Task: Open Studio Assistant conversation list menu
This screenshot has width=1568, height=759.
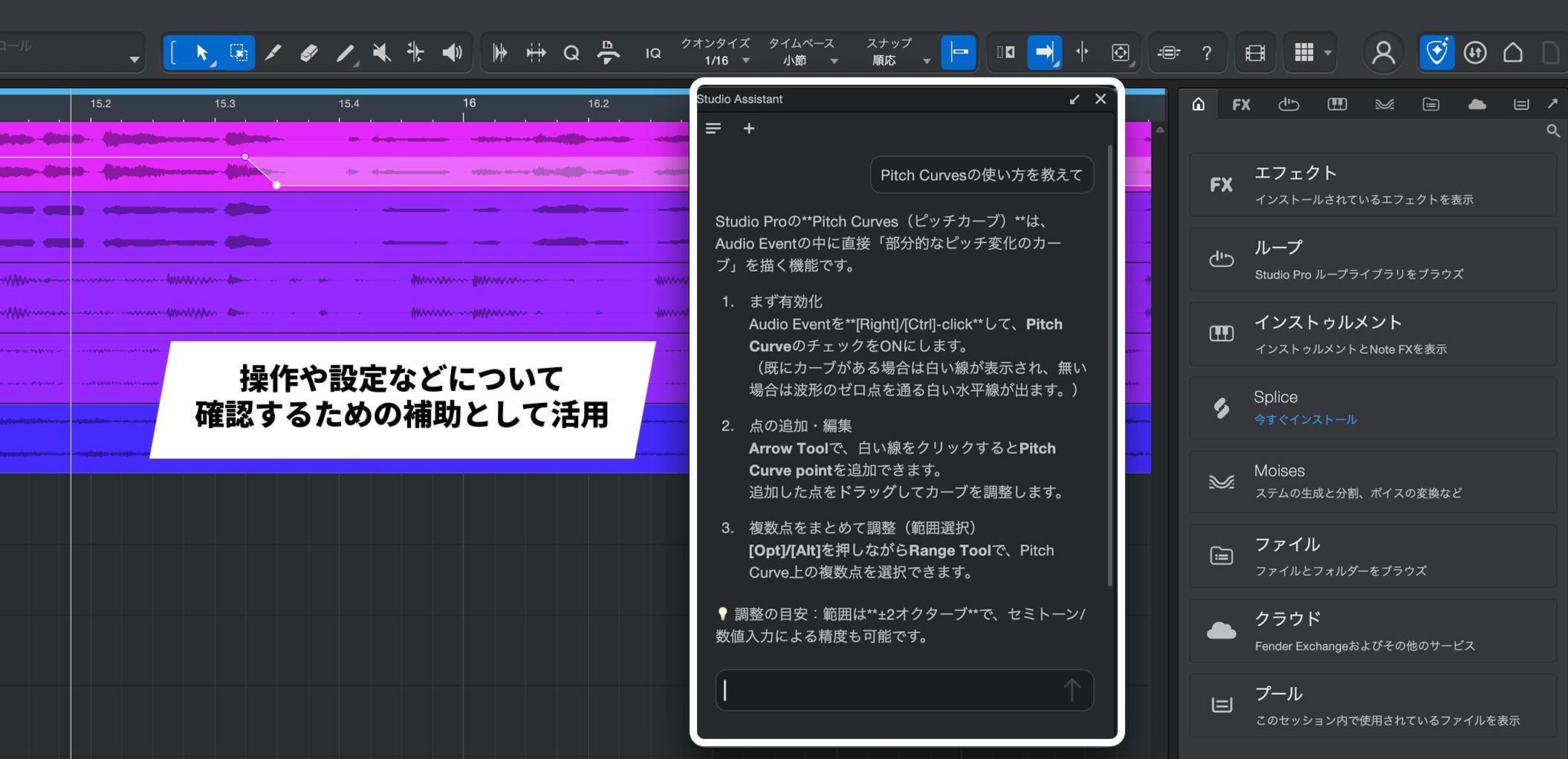Action: coord(713,129)
